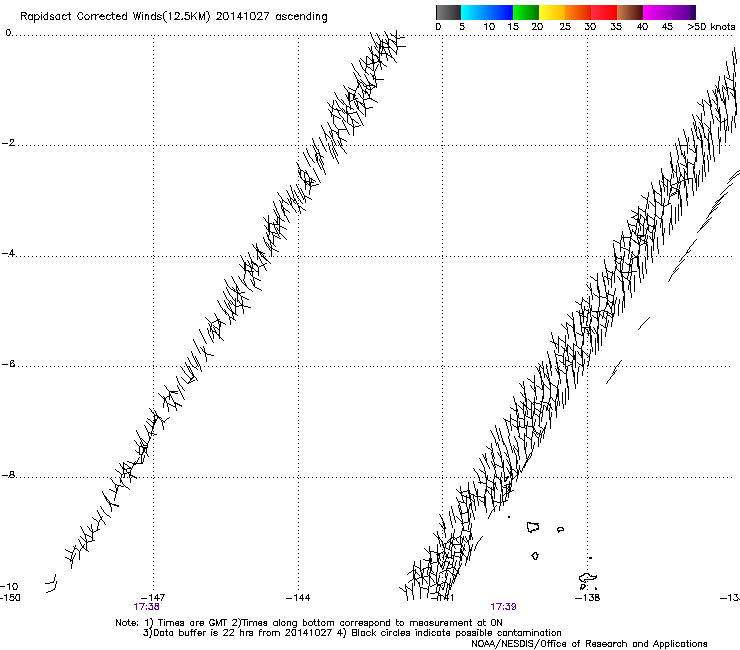The width and height of the screenshot is (740, 650).
Task: Click the blue 10-15 knots legend swatch
Action: coord(499,12)
